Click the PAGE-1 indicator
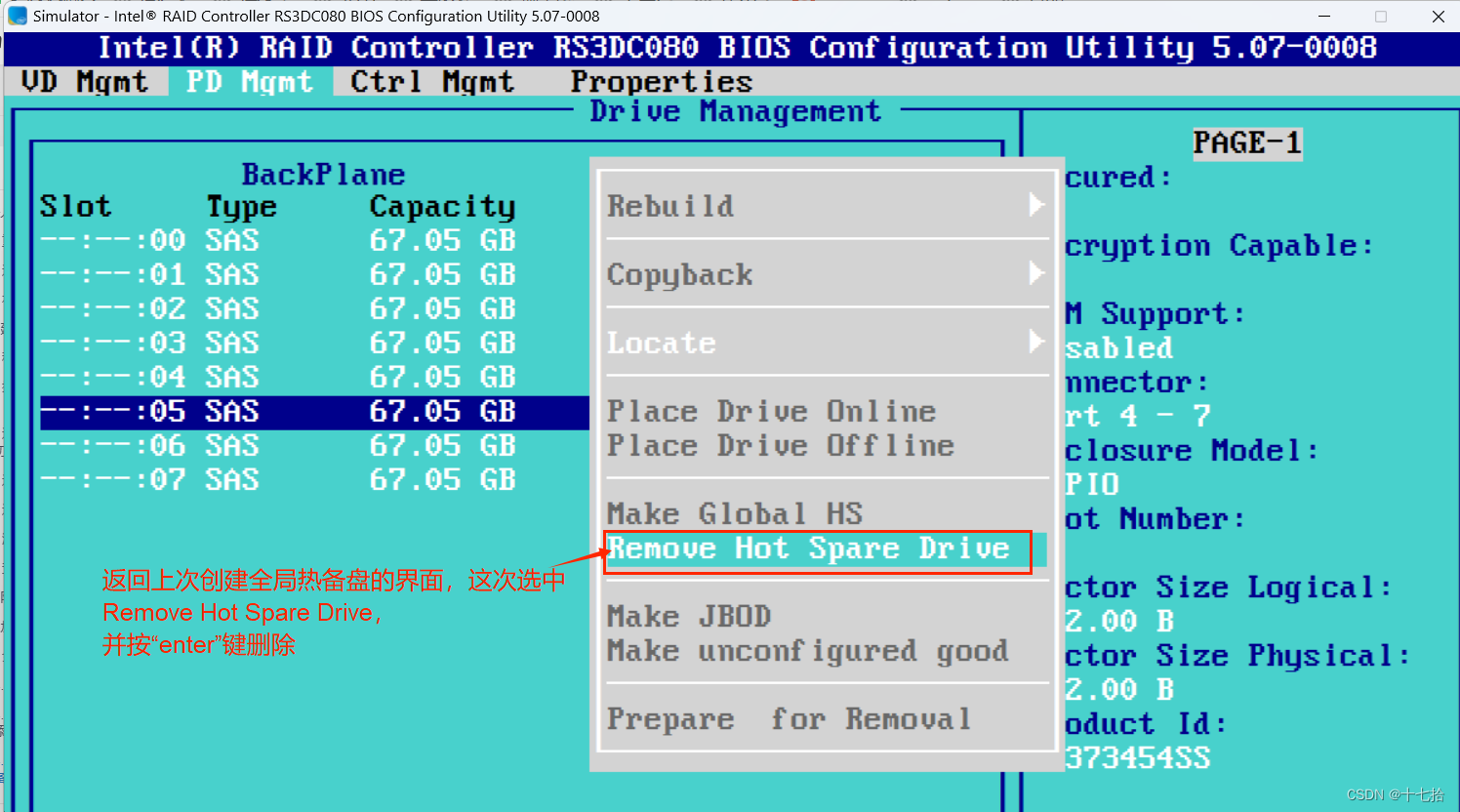The height and width of the screenshot is (812, 1460). [1247, 143]
